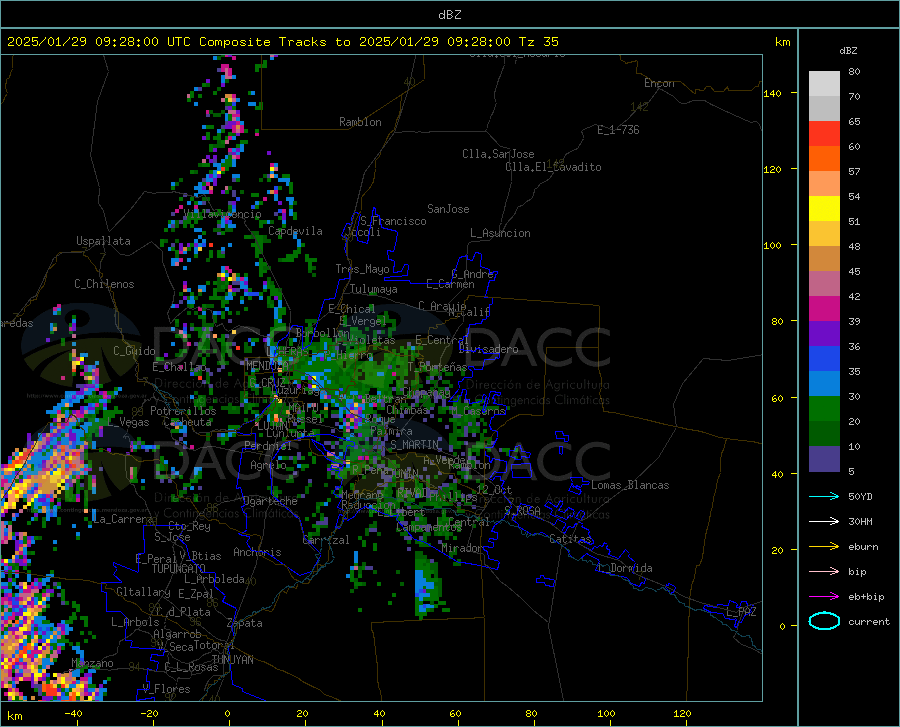Viewport: 900px width, 727px height.
Task: Click the white 30HM arrow in legend
Action: 824,522
